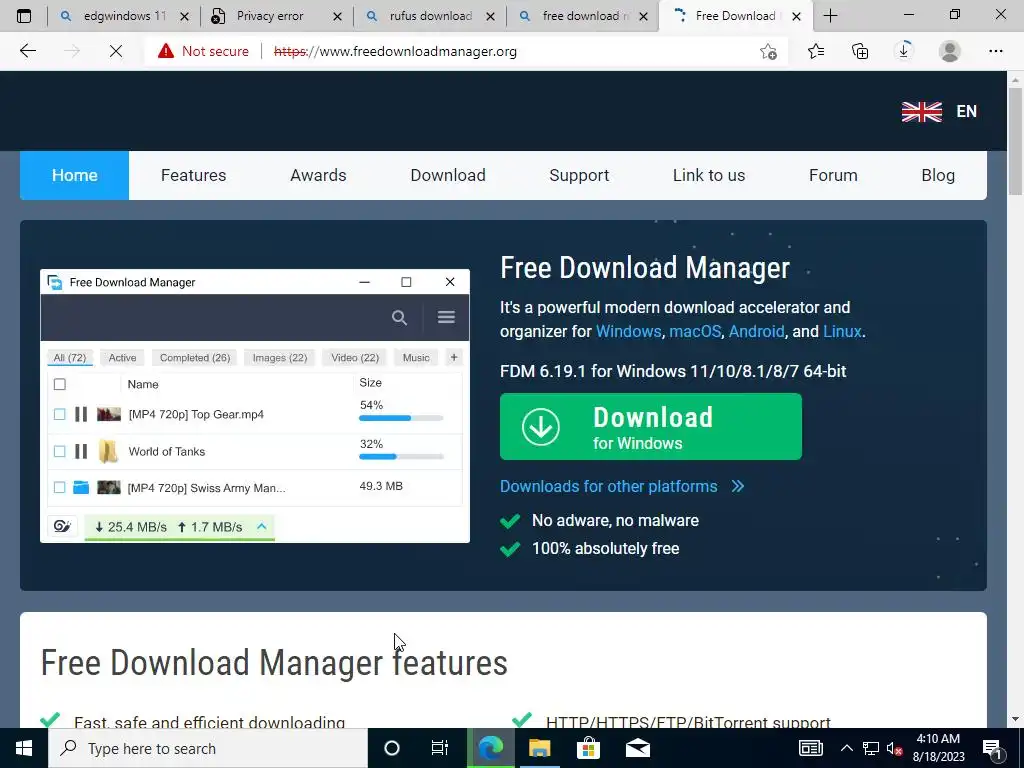Follow the macOS platform link
Viewport: 1024px width, 768px height.
click(x=695, y=331)
